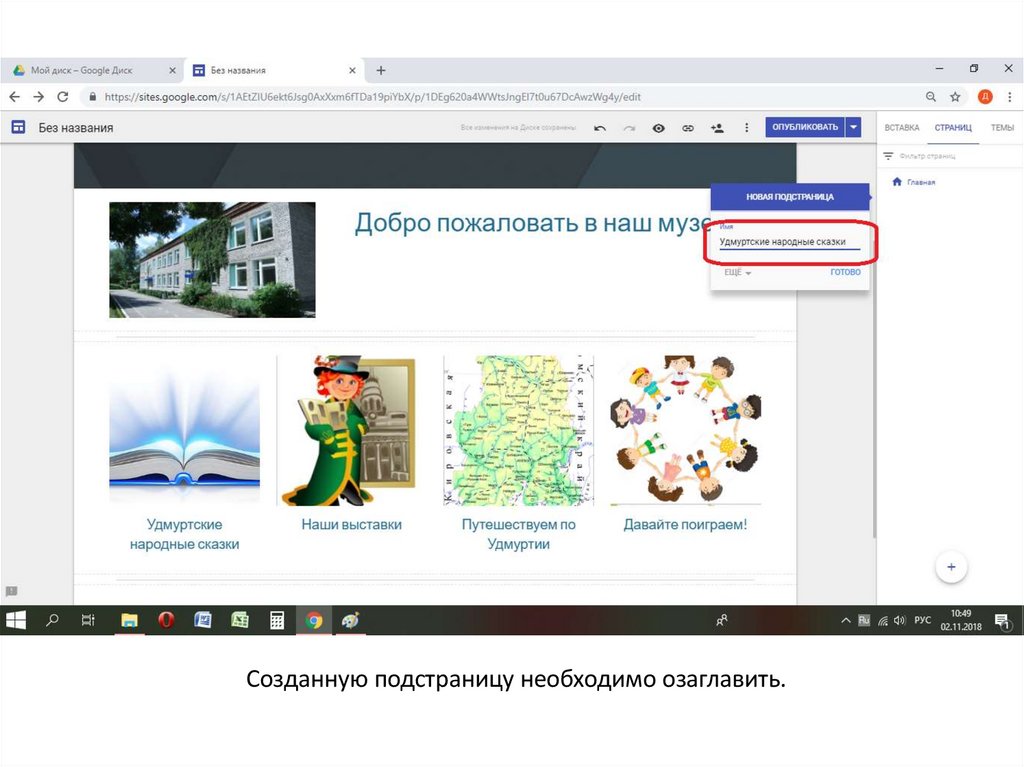This screenshot has height=767, width=1024.
Task: Open Opera from the Windows taskbar
Action: 166,620
